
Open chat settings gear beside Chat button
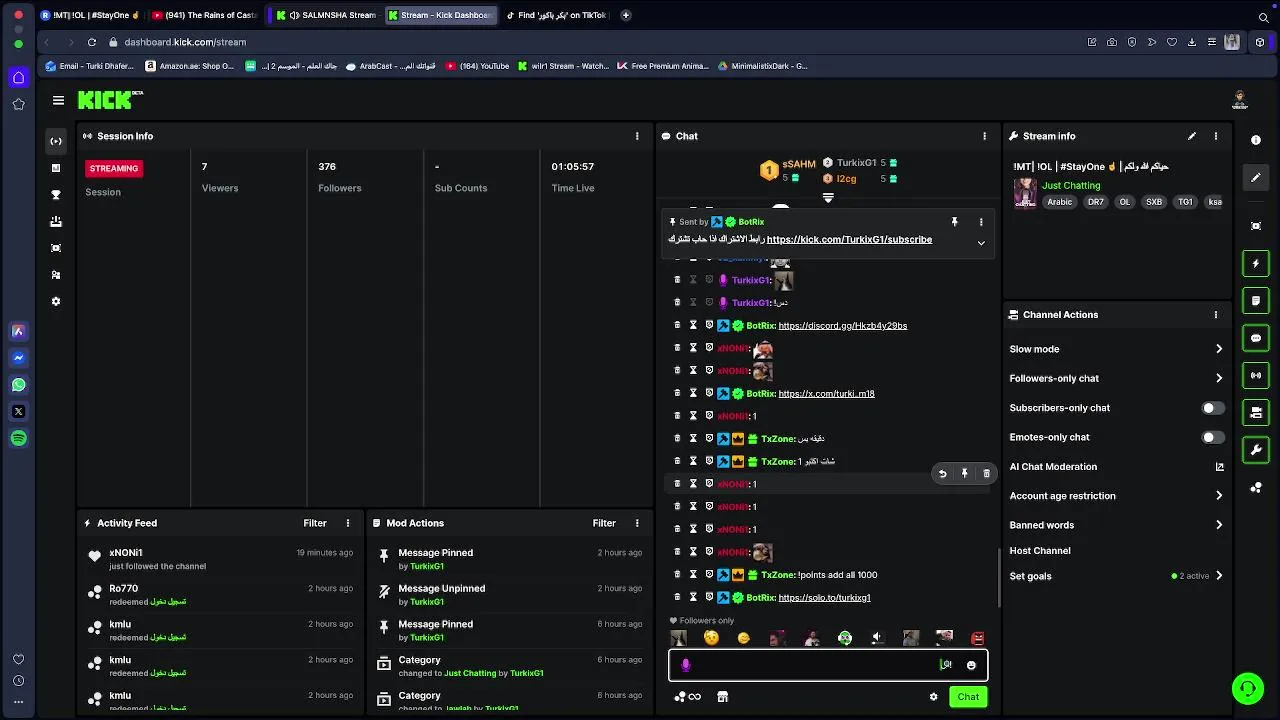pos(933,697)
